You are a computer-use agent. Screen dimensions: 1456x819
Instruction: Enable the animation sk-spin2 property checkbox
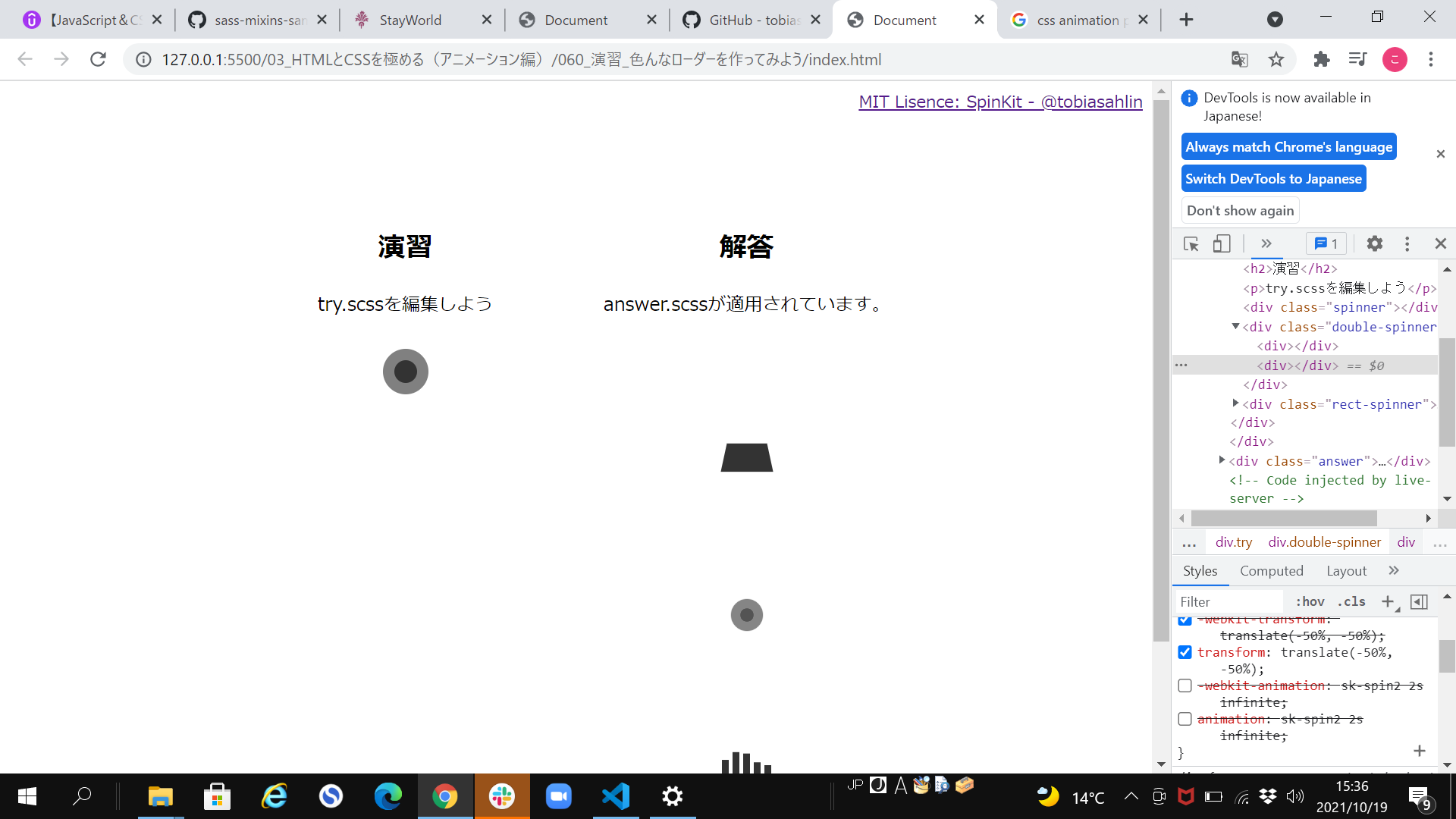pos(1185,719)
